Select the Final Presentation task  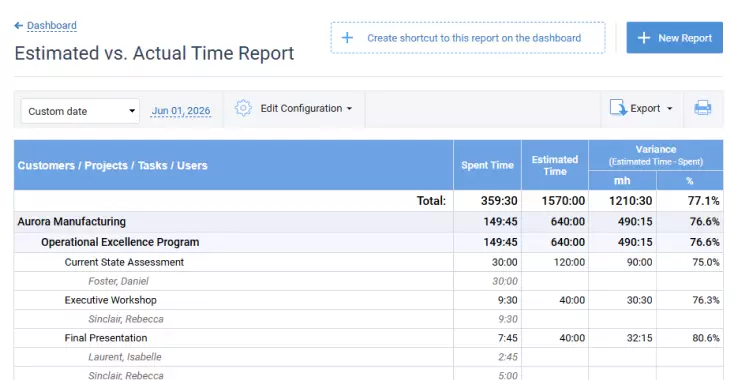pyautogui.click(x=106, y=338)
